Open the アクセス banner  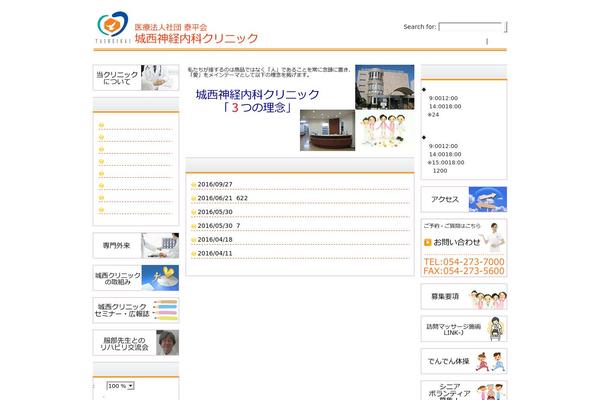coord(464,199)
